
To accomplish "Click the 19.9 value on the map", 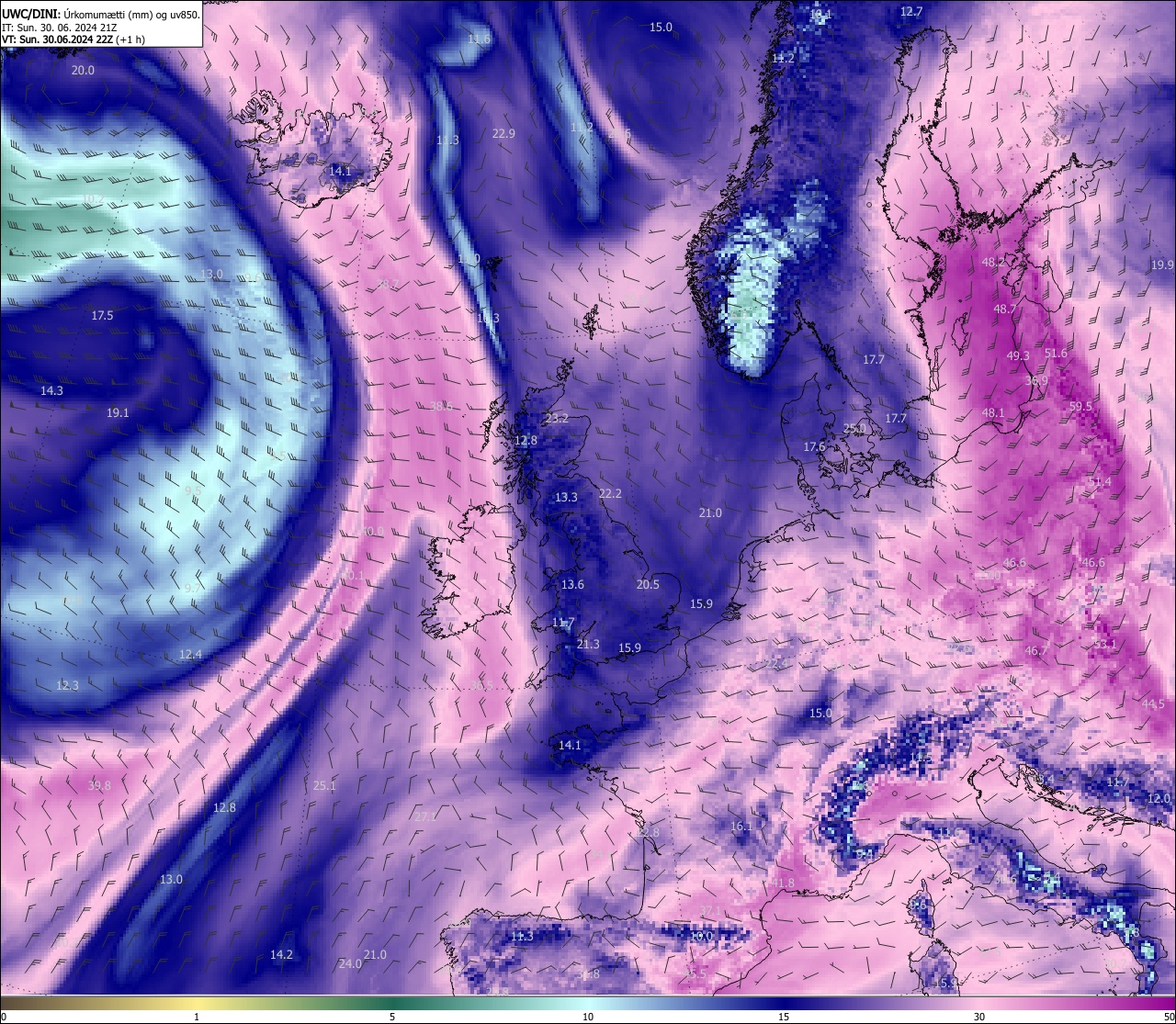I will [1162, 265].
